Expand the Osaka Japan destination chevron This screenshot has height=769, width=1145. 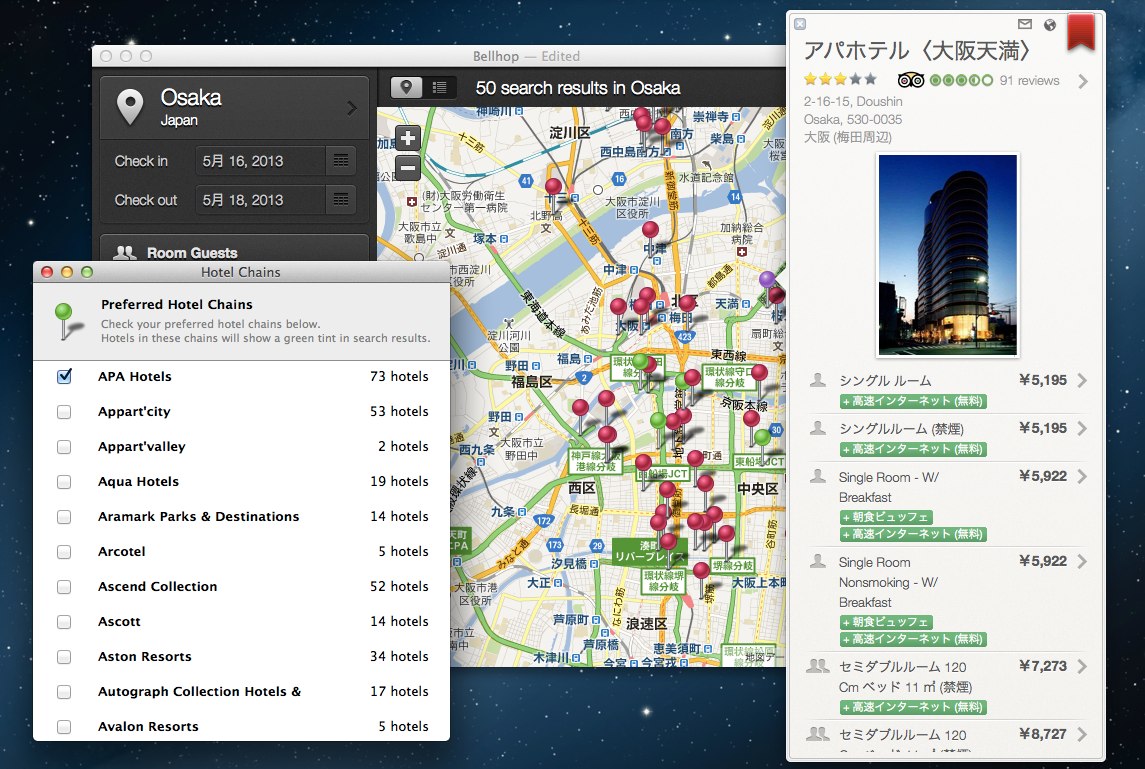click(352, 108)
